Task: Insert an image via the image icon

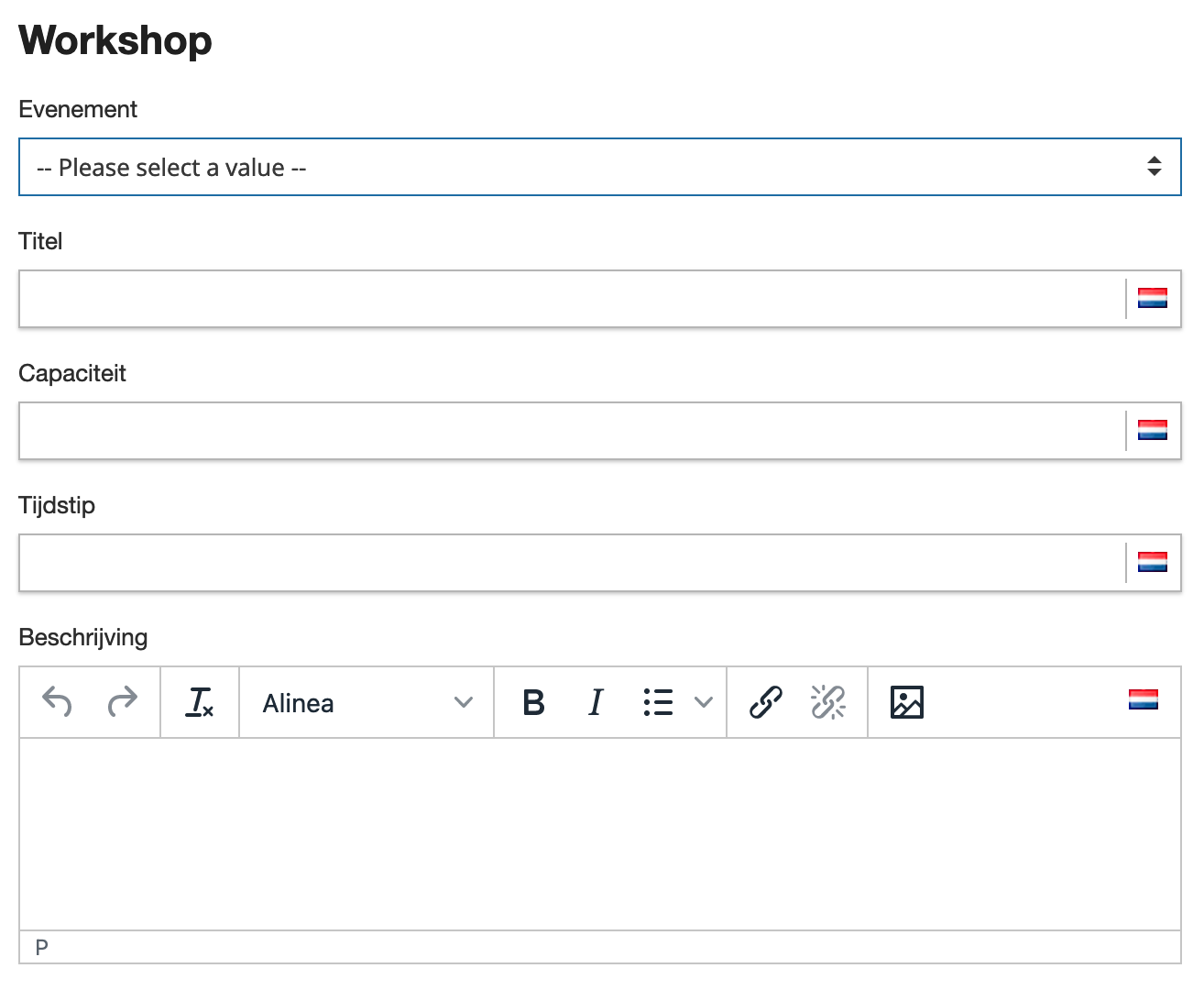Action: pos(905,702)
